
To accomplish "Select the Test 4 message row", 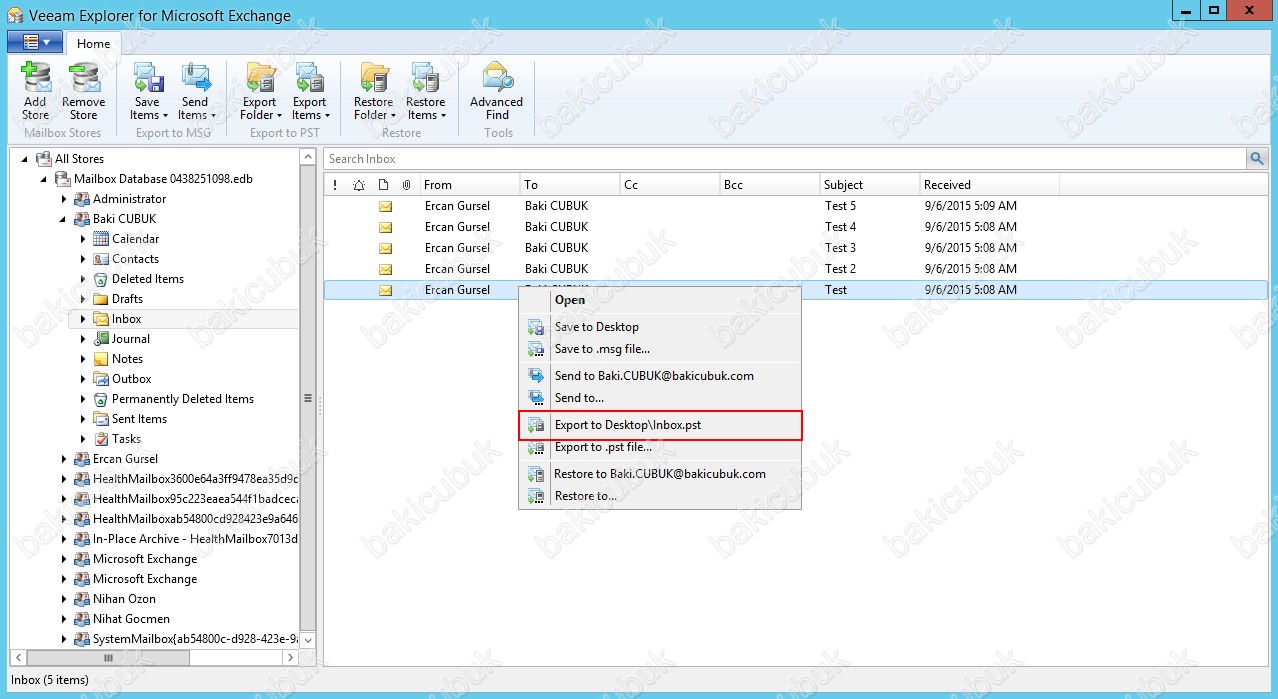I will [795, 227].
